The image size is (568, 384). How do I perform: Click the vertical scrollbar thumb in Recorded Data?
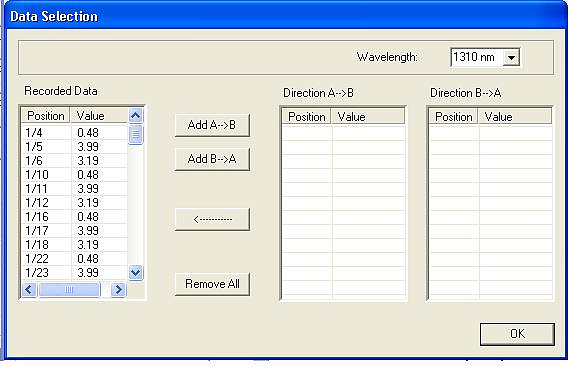pos(135,134)
